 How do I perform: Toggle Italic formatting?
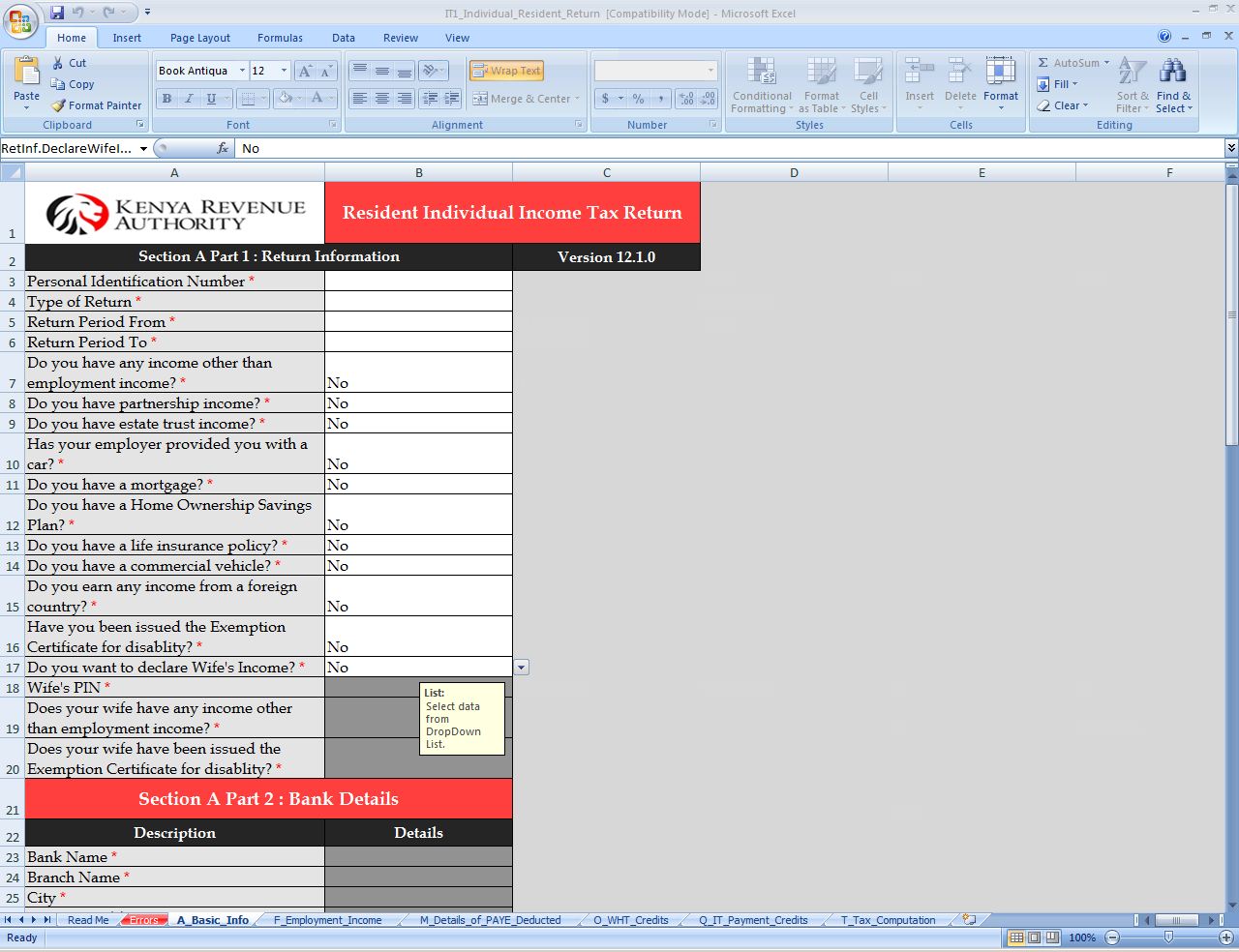(x=189, y=99)
